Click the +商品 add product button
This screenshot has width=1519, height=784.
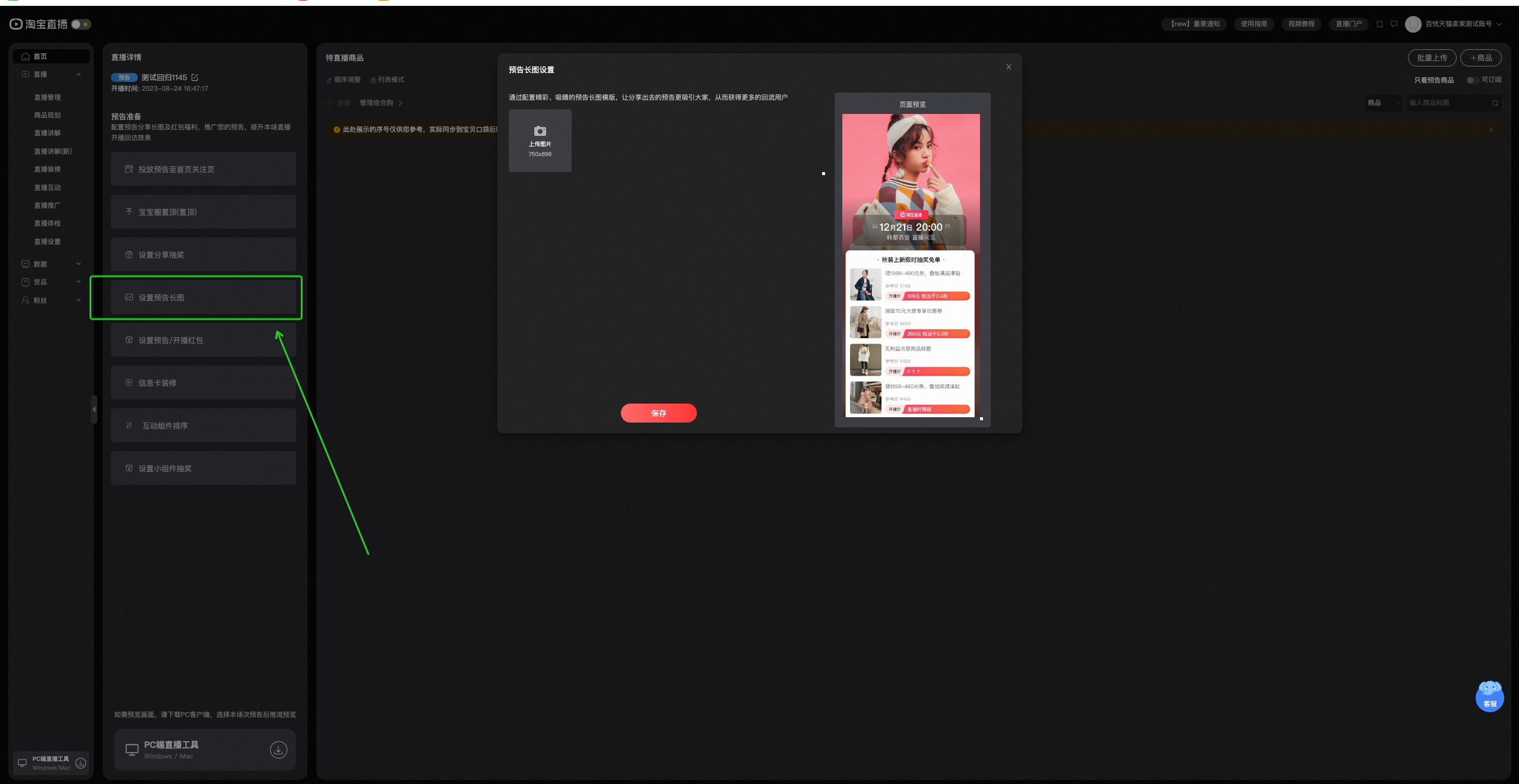point(1480,58)
